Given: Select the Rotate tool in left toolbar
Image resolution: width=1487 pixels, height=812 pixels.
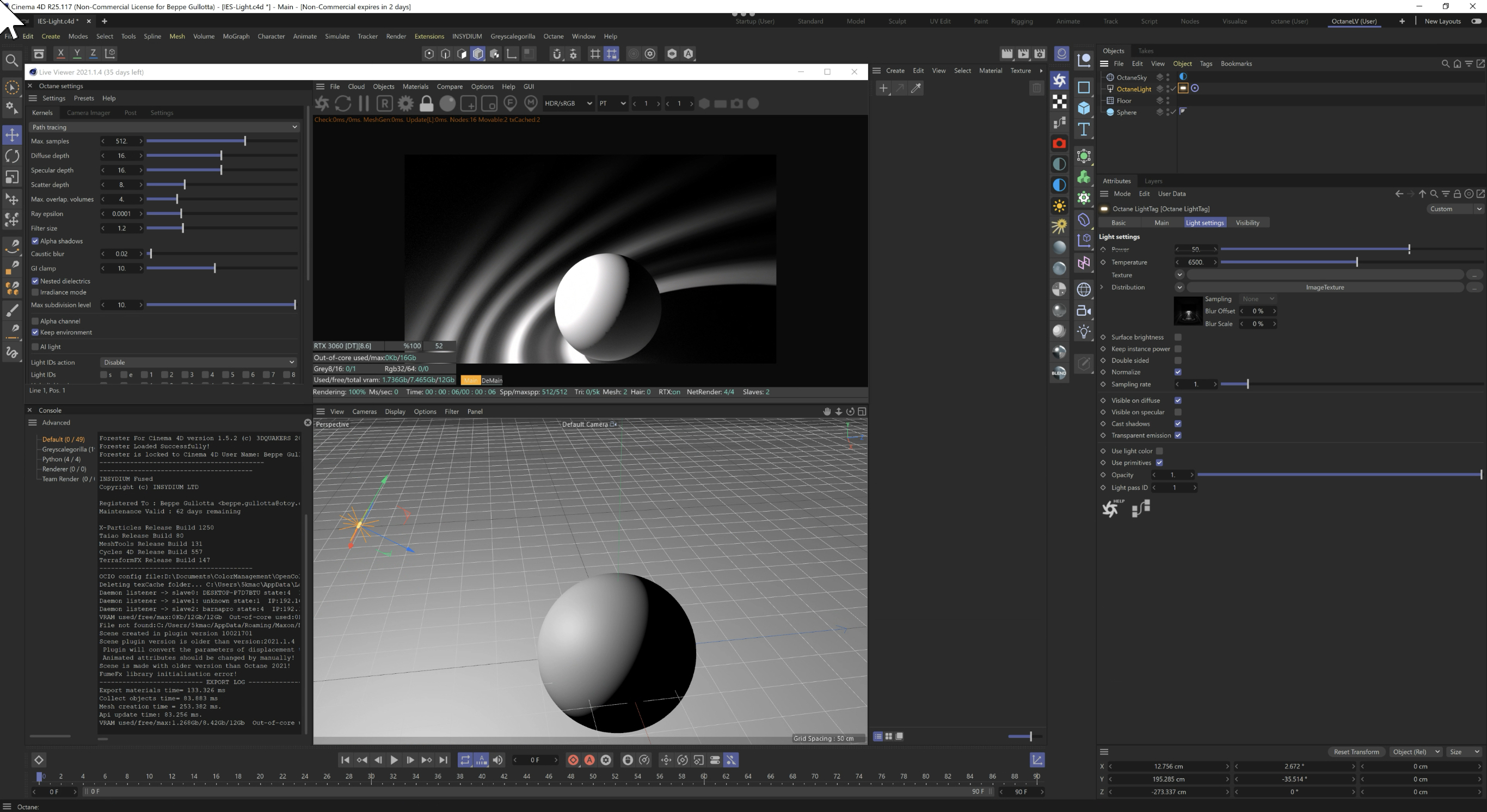Looking at the screenshot, I should click(12, 156).
